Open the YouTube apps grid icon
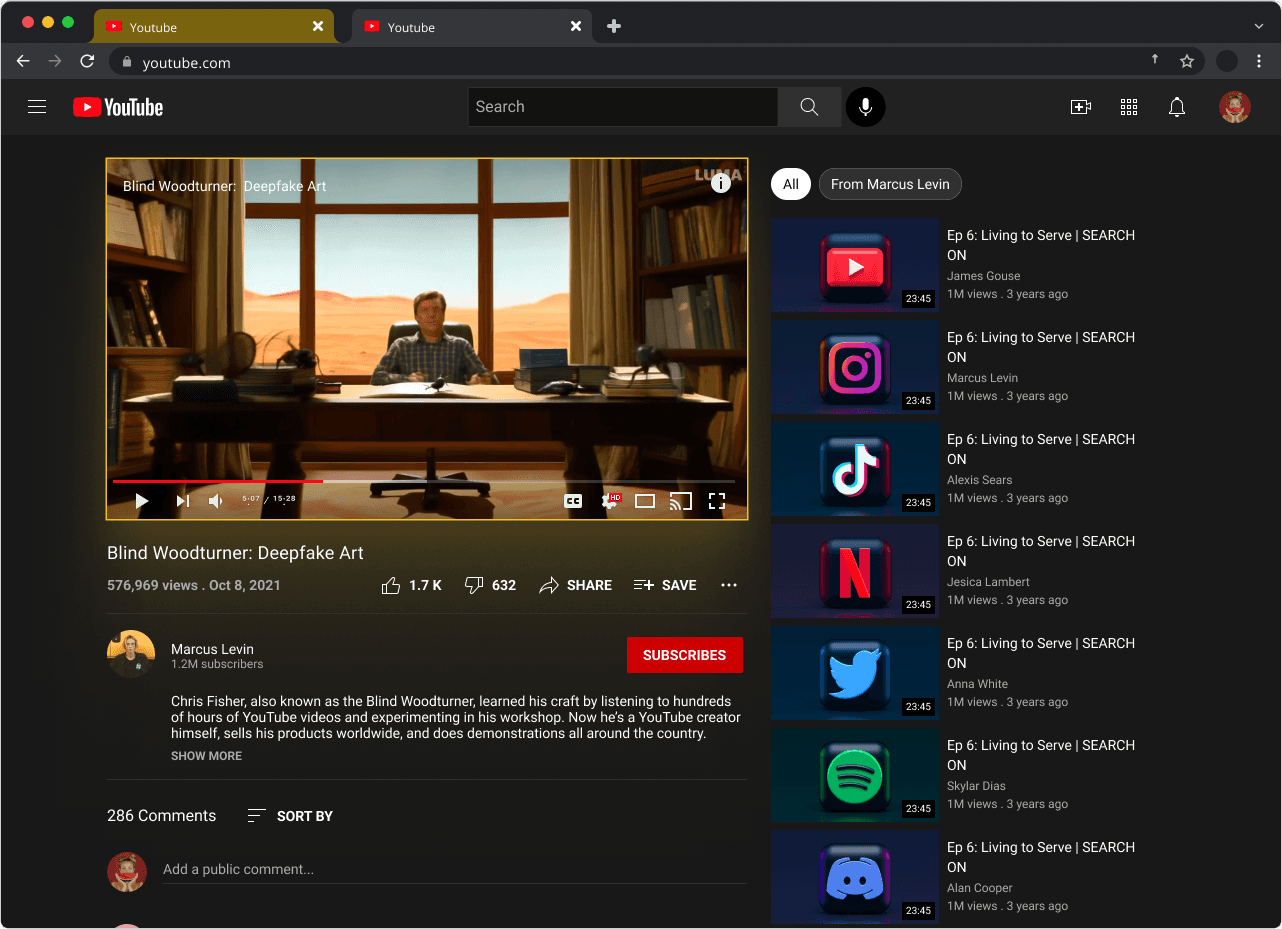The image size is (1282, 929). [x=1129, y=107]
